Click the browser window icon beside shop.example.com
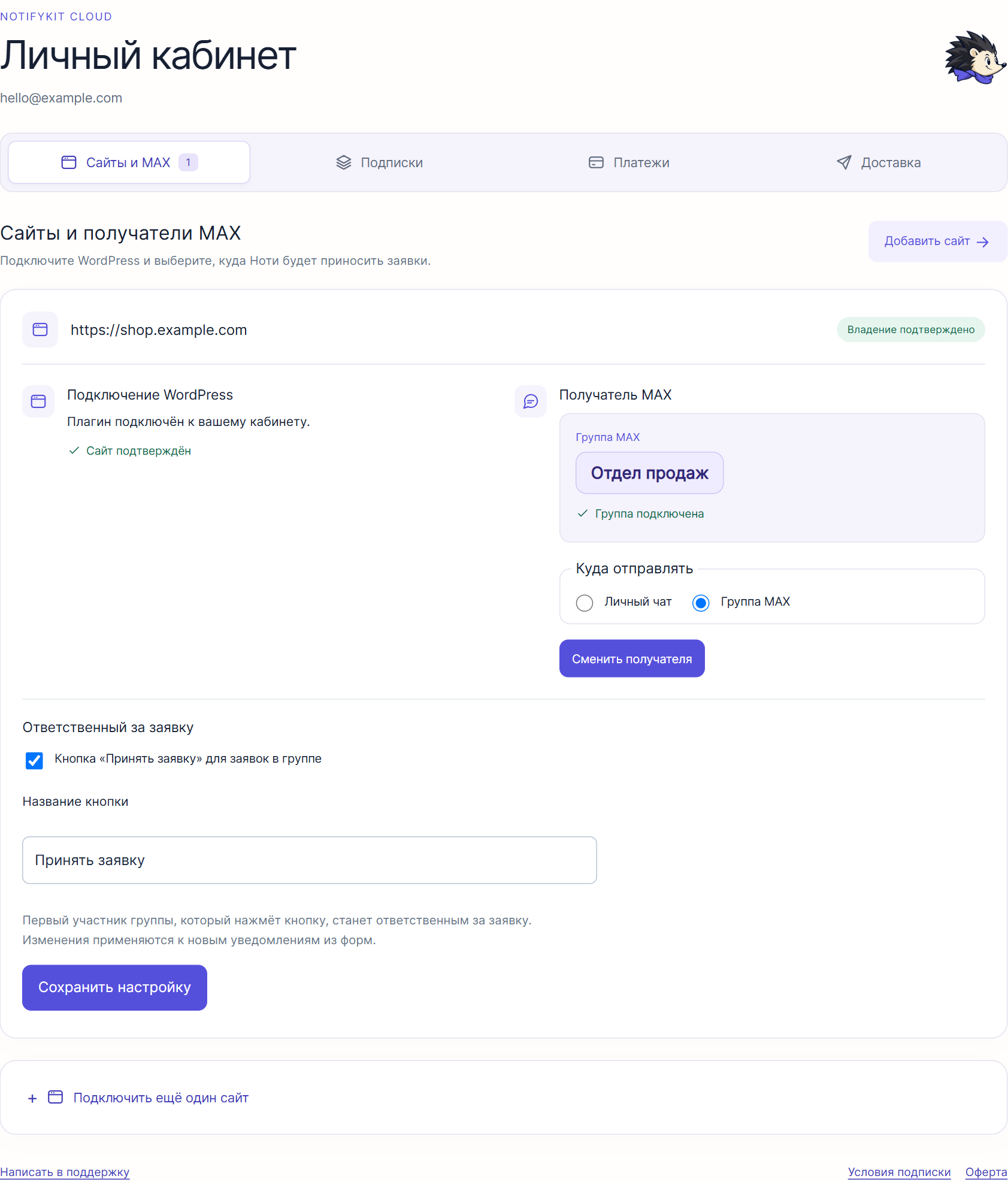Image resolution: width=1008 pixels, height=1182 pixels. 40,329
